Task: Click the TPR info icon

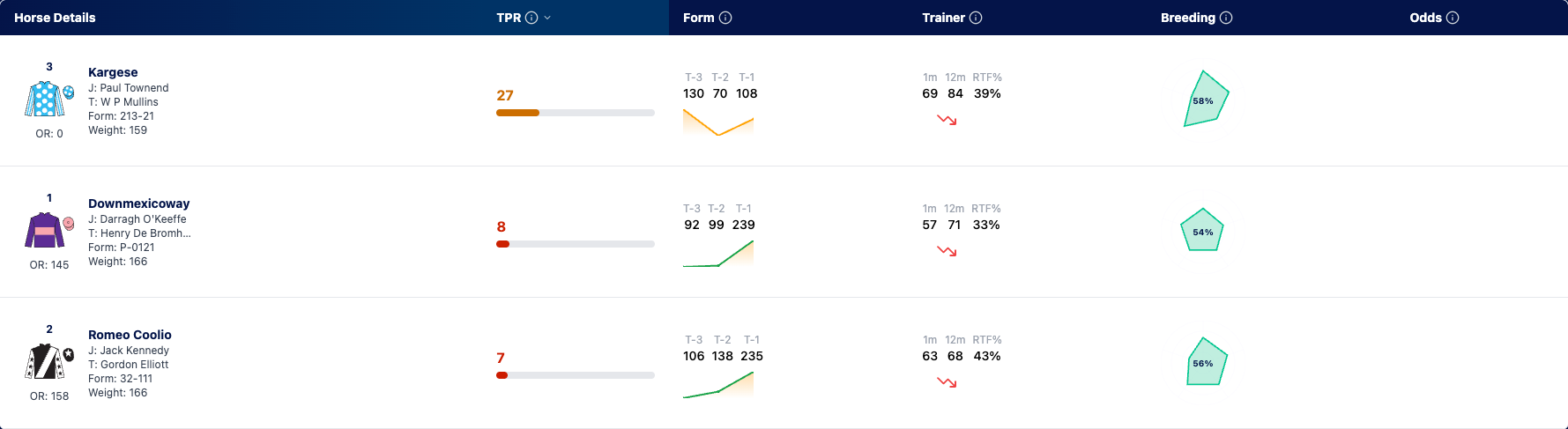Action: click(x=531, y=18)
